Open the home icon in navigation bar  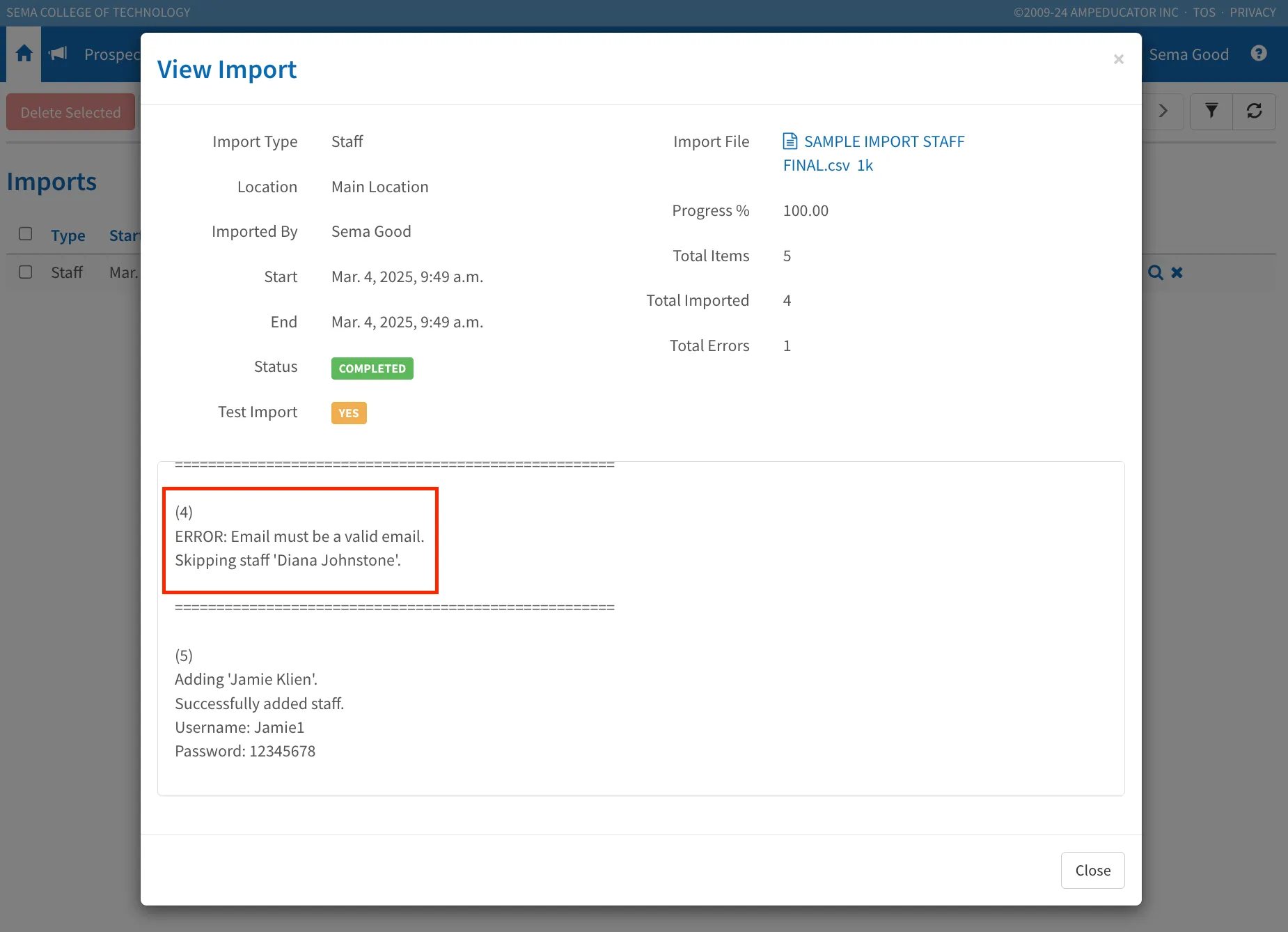pyautogui.click(x=24, y=54)
